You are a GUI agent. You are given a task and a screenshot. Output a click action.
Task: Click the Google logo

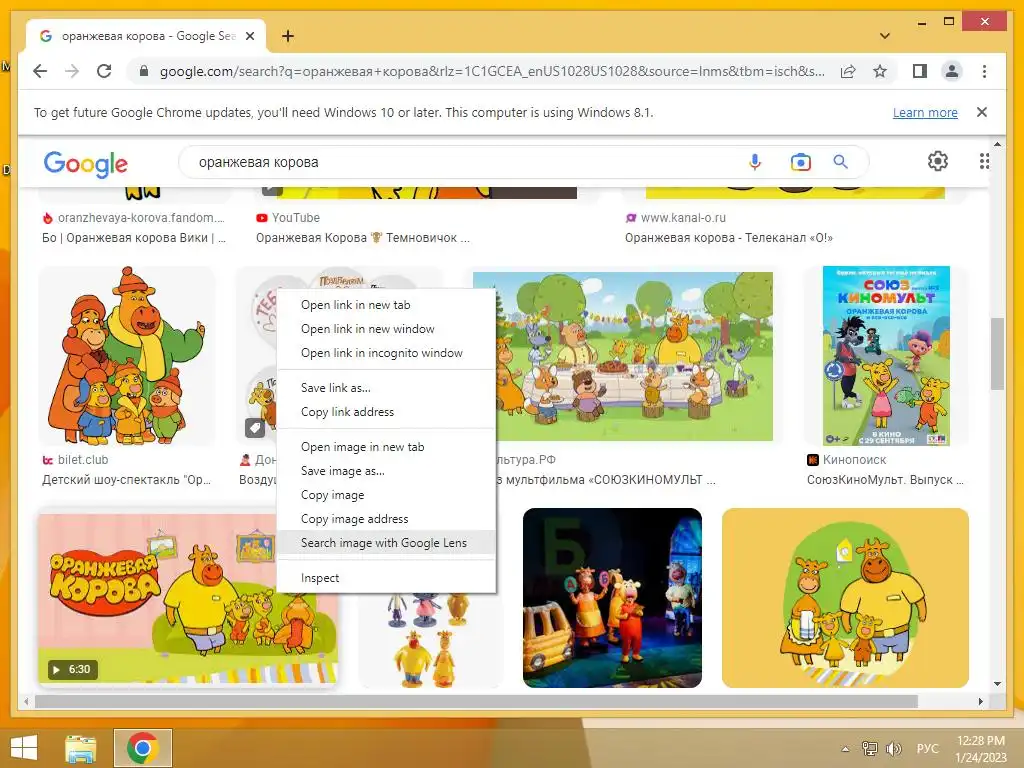86,163
